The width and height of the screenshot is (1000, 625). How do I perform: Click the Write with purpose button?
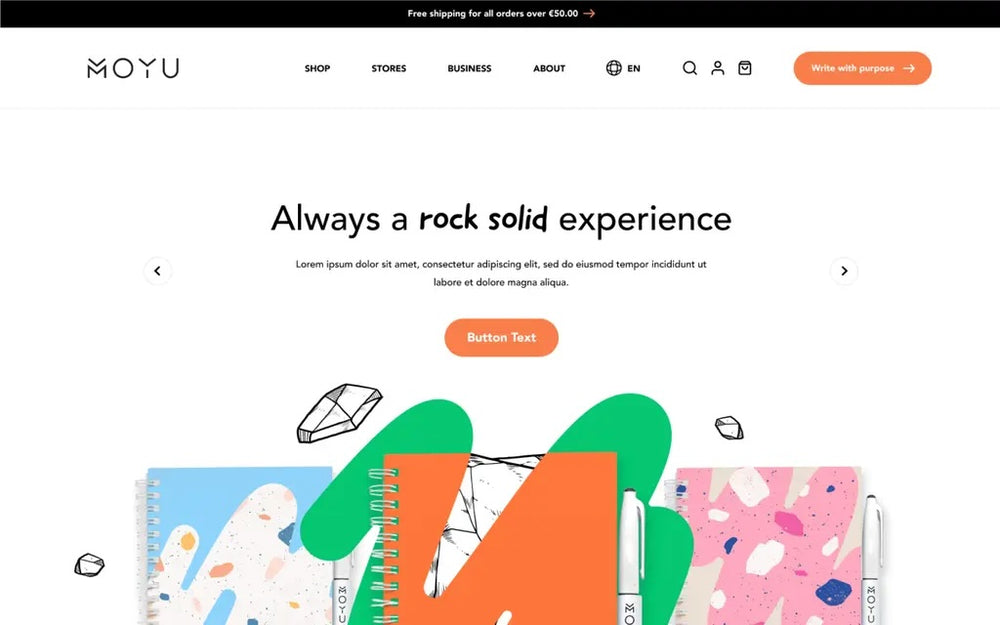pos(862,68)
